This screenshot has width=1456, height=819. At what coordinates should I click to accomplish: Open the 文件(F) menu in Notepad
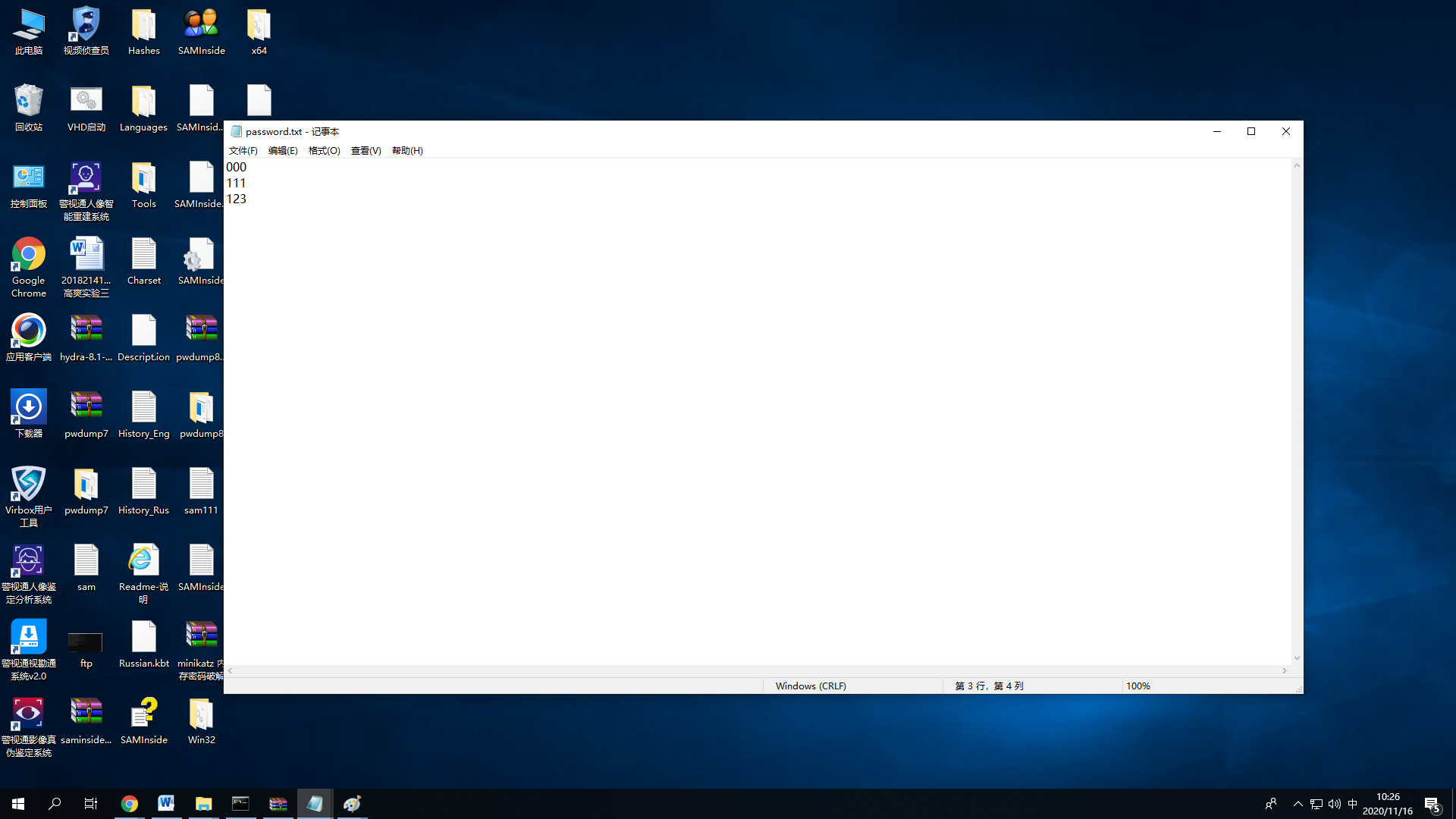[243, 151]
